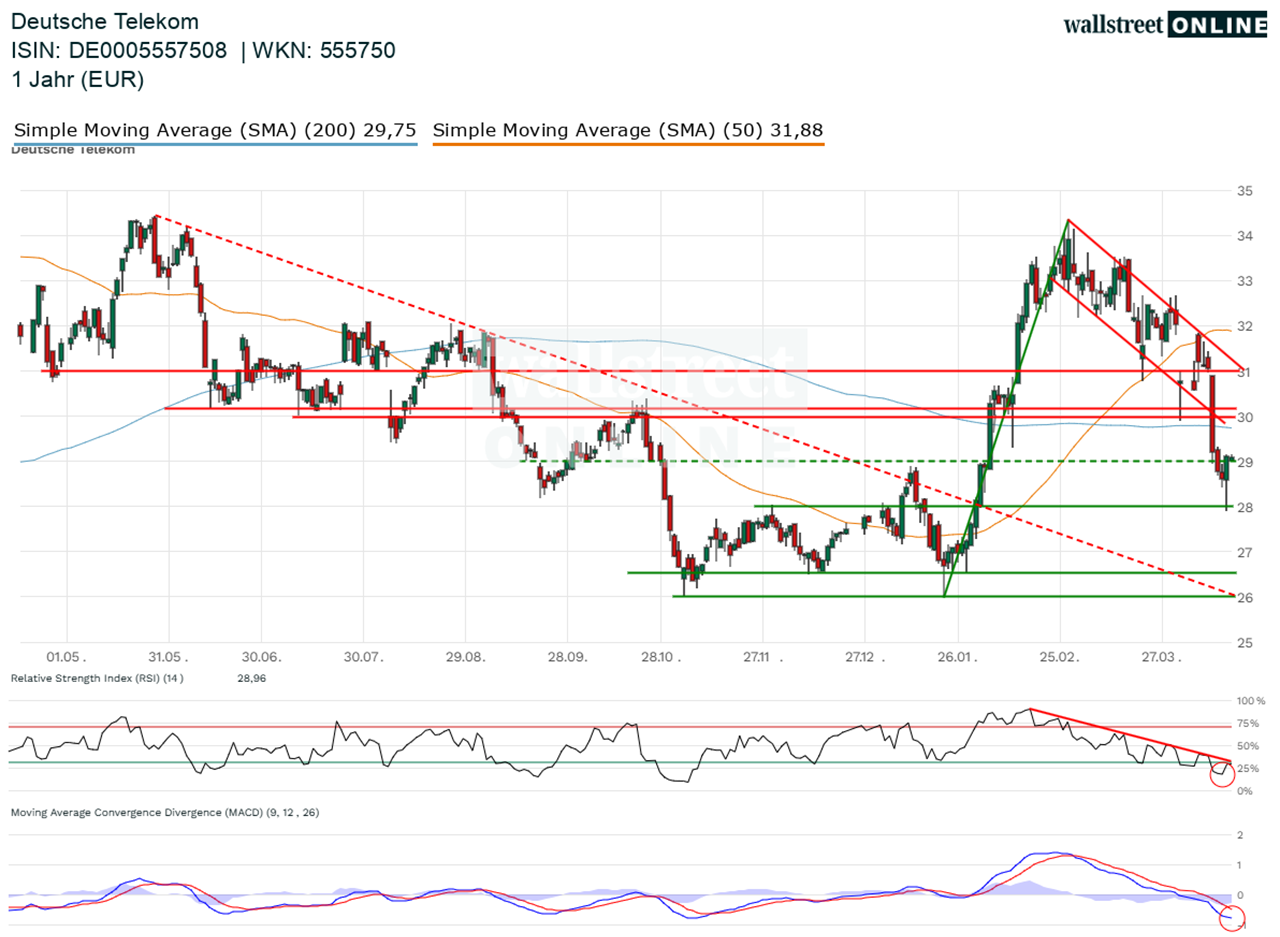Click the 30.06. date on the time axis

coord(261,658)
